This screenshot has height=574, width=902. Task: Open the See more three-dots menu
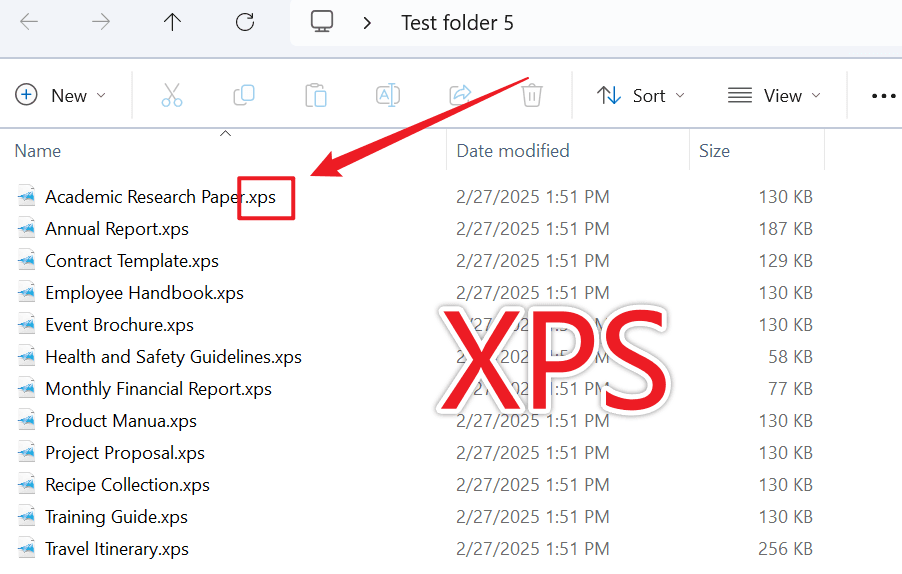(884, 96)
